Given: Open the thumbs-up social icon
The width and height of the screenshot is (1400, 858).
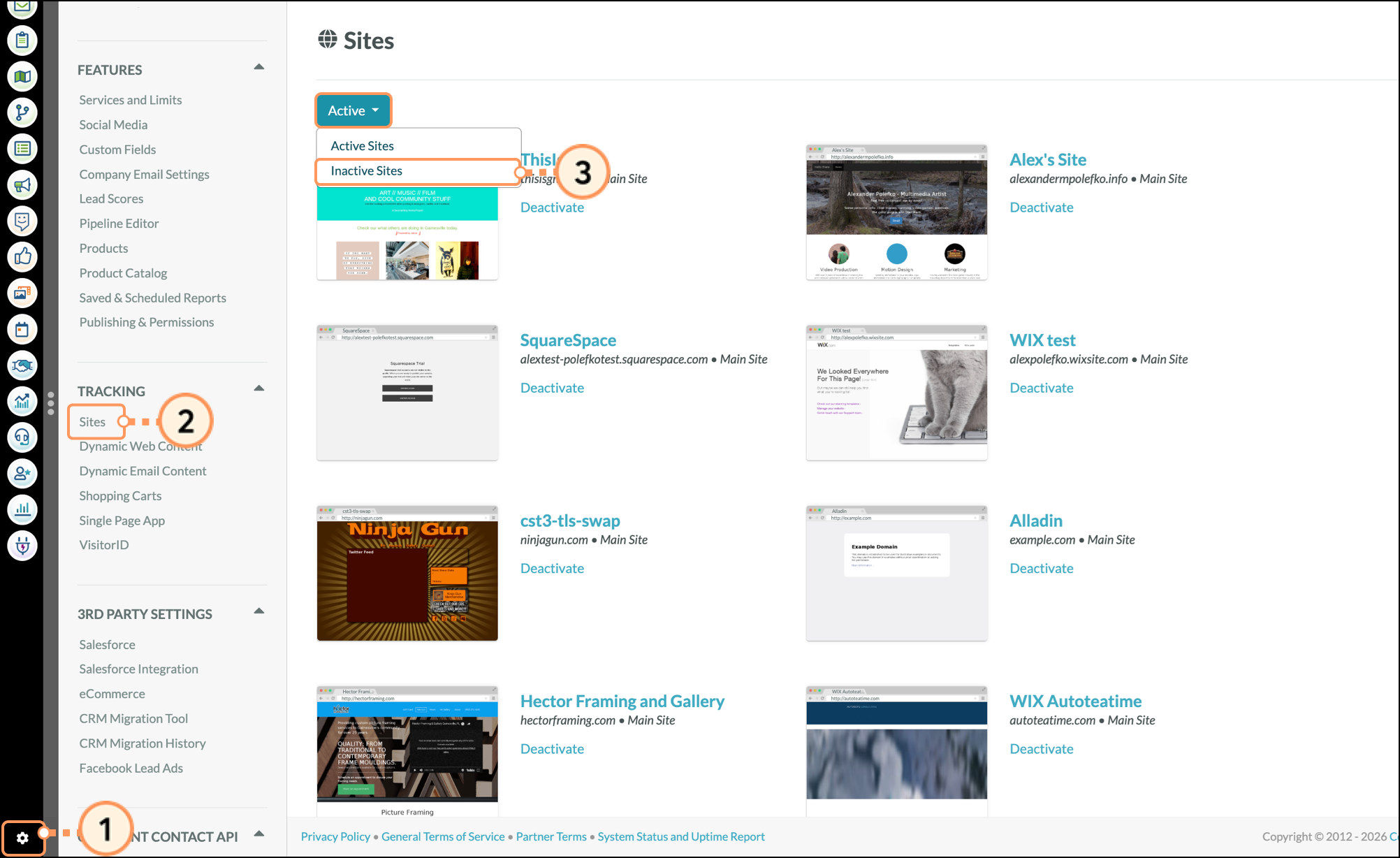Looking at the screenshot, I should pos(22,257).
